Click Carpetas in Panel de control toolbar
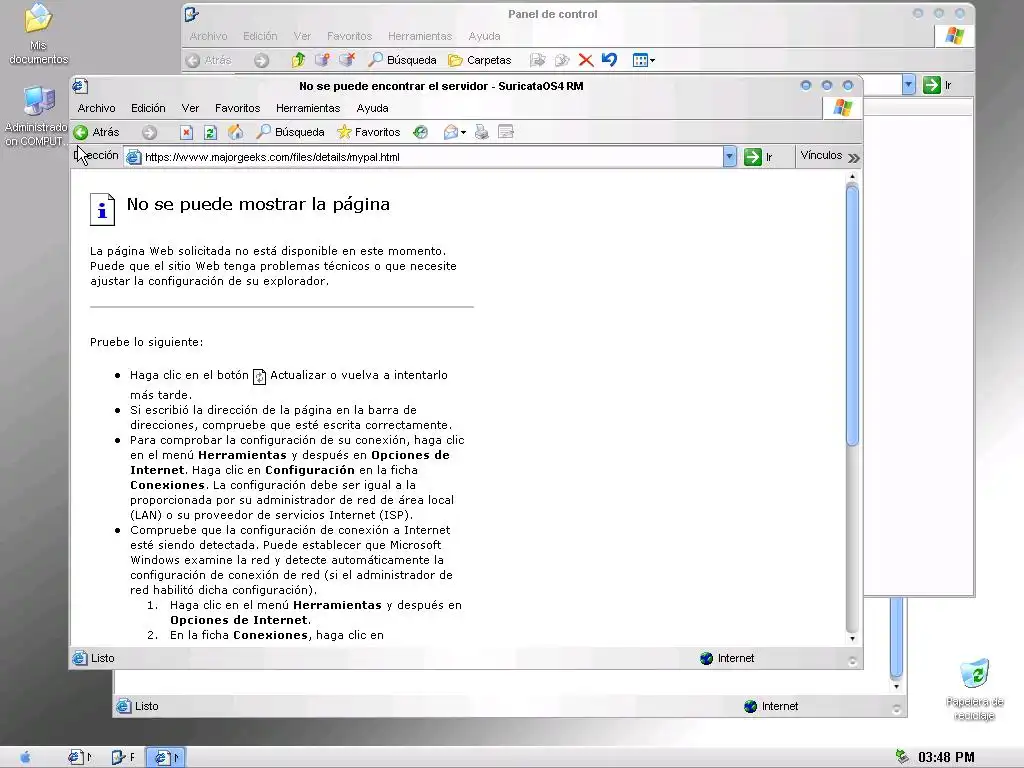The width and height of the screenshot is (1024, 768). coord(480,60)
